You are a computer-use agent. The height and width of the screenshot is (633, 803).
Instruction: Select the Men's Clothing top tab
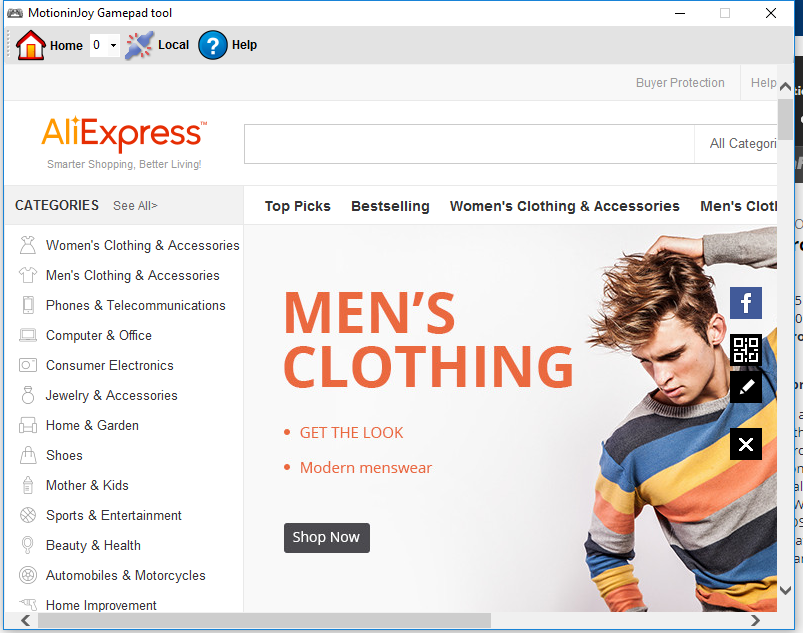(x=738, y=206)
